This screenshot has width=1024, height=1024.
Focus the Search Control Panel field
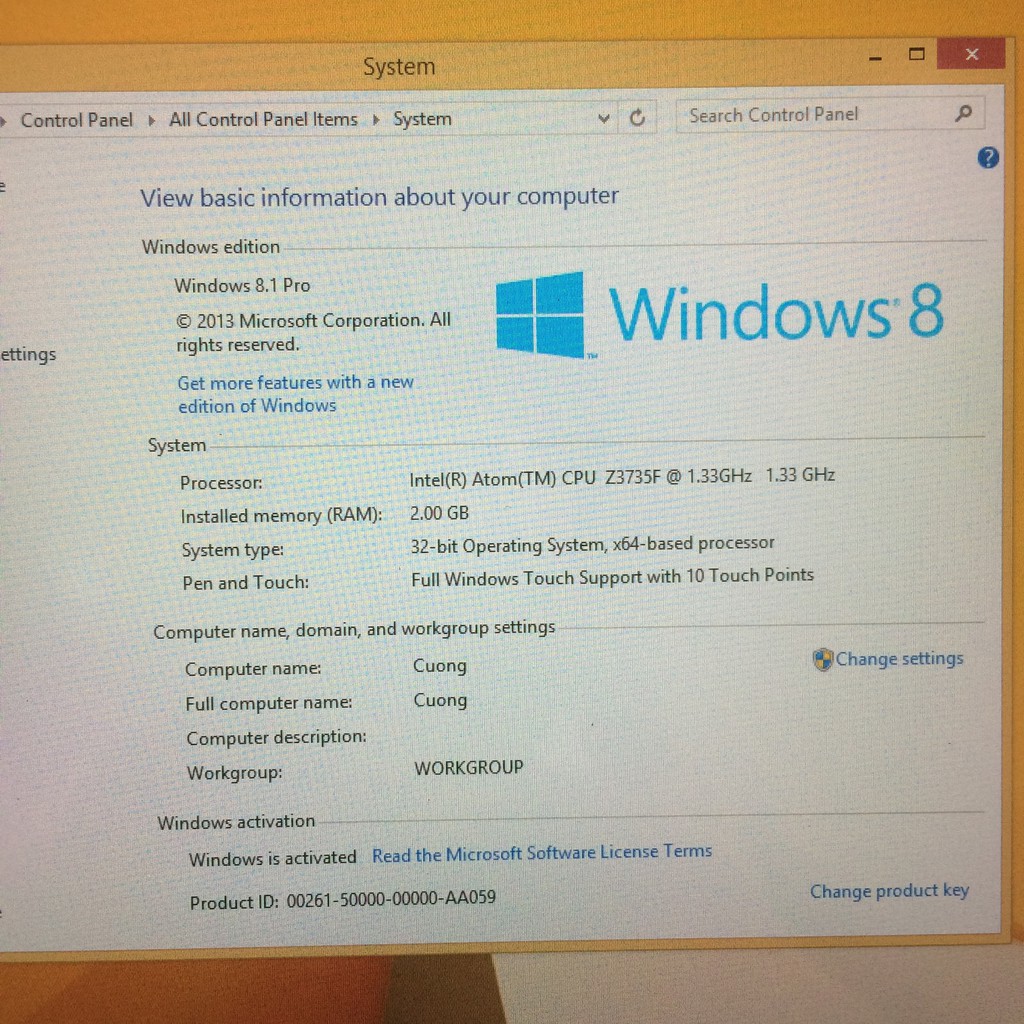[810, 115]
